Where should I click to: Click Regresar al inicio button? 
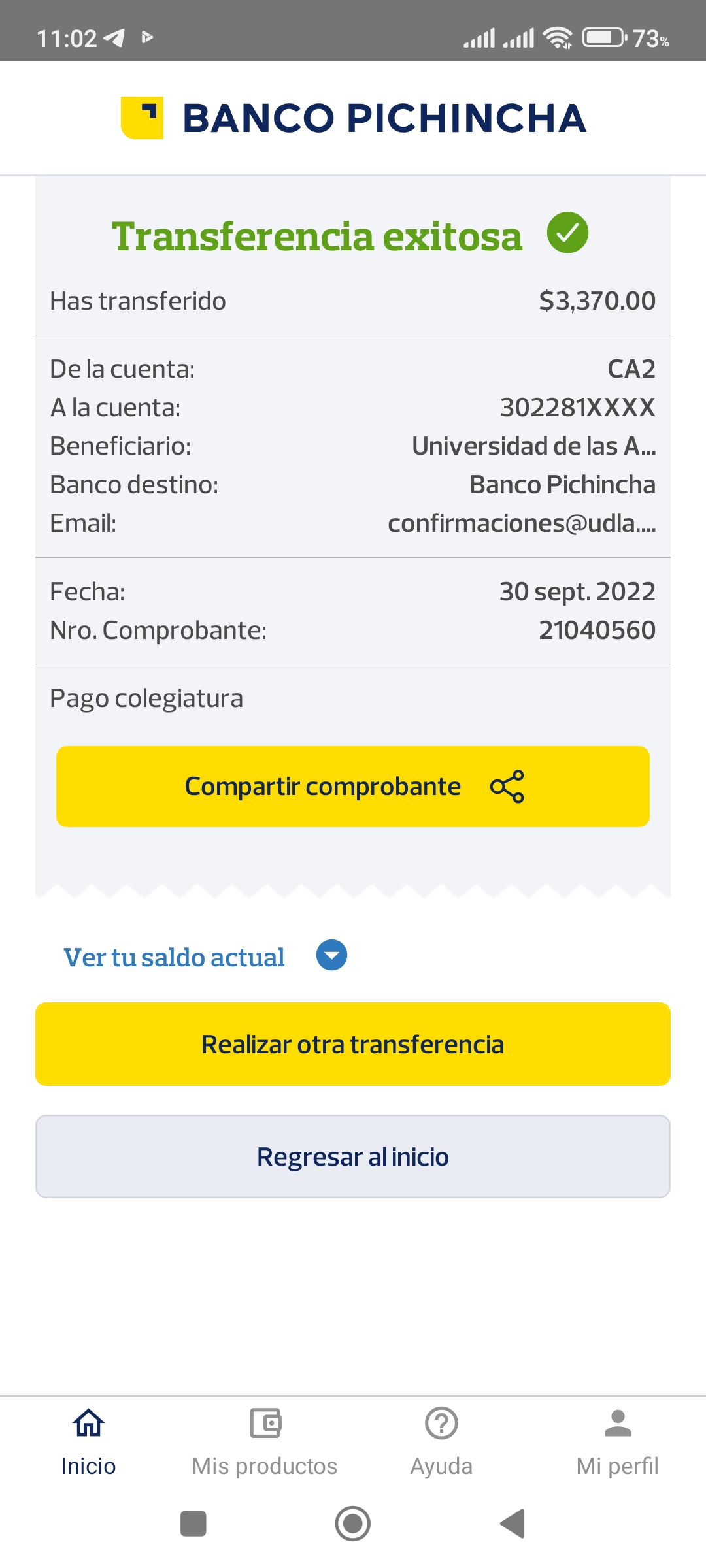tap(353, 1156)
